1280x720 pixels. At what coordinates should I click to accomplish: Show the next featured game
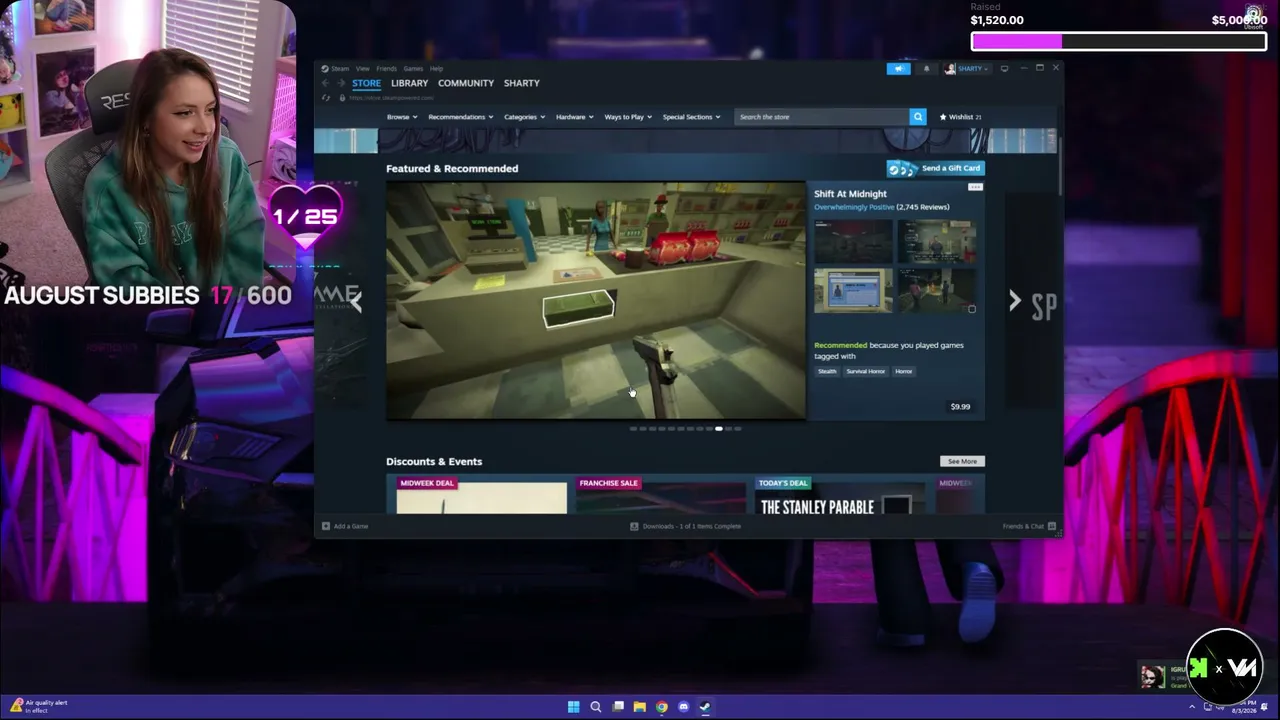tap(1014, 301)
